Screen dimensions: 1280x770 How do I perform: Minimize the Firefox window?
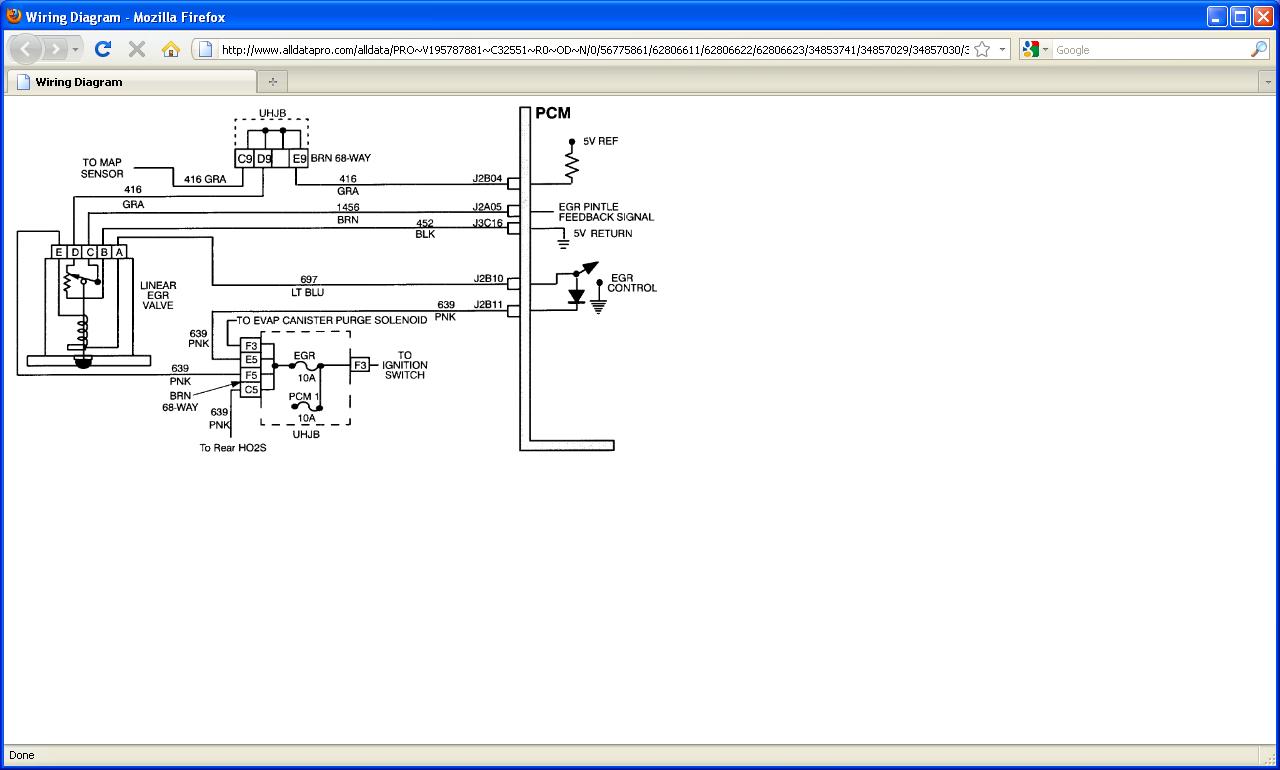(x=1217, y=17)
